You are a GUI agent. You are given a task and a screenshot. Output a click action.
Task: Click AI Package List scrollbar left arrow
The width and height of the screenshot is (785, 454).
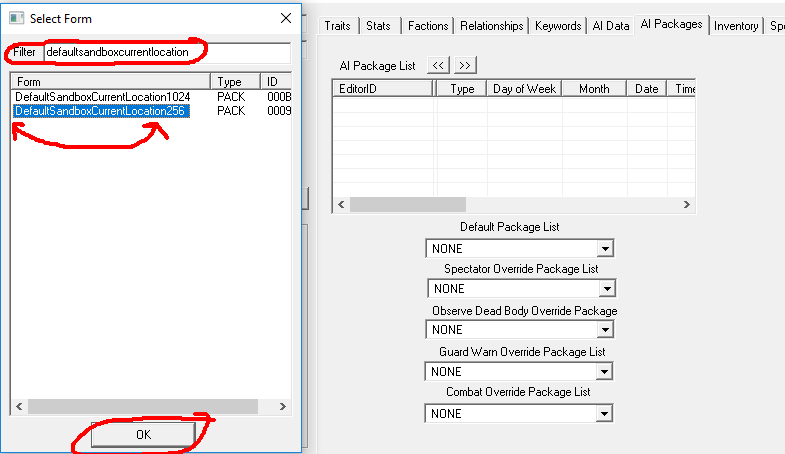coord(341,204)
